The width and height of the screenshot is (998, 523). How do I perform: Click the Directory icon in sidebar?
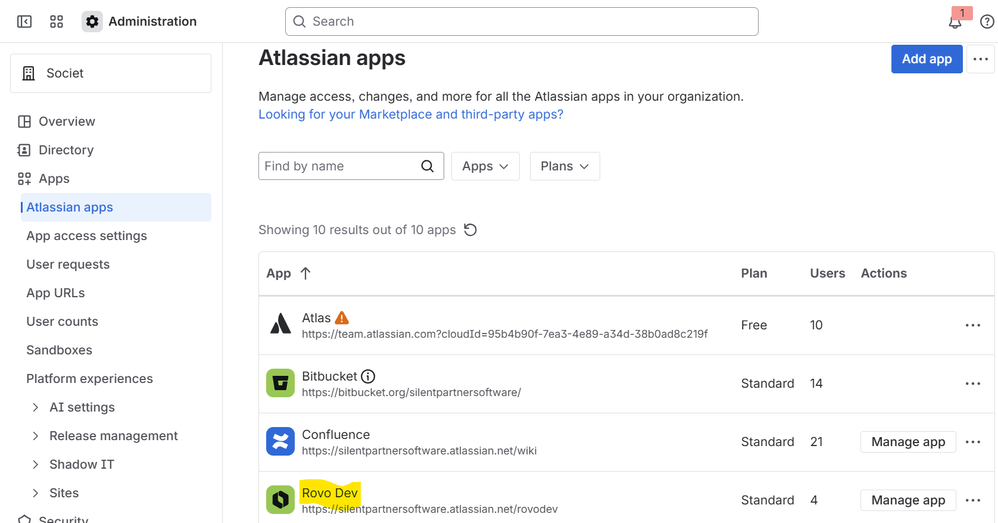click(x=24, y=150)
